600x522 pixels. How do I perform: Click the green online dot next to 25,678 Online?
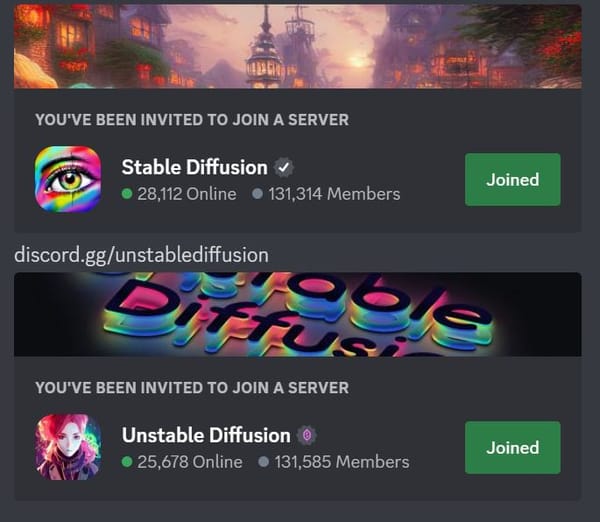click(127, 462)
